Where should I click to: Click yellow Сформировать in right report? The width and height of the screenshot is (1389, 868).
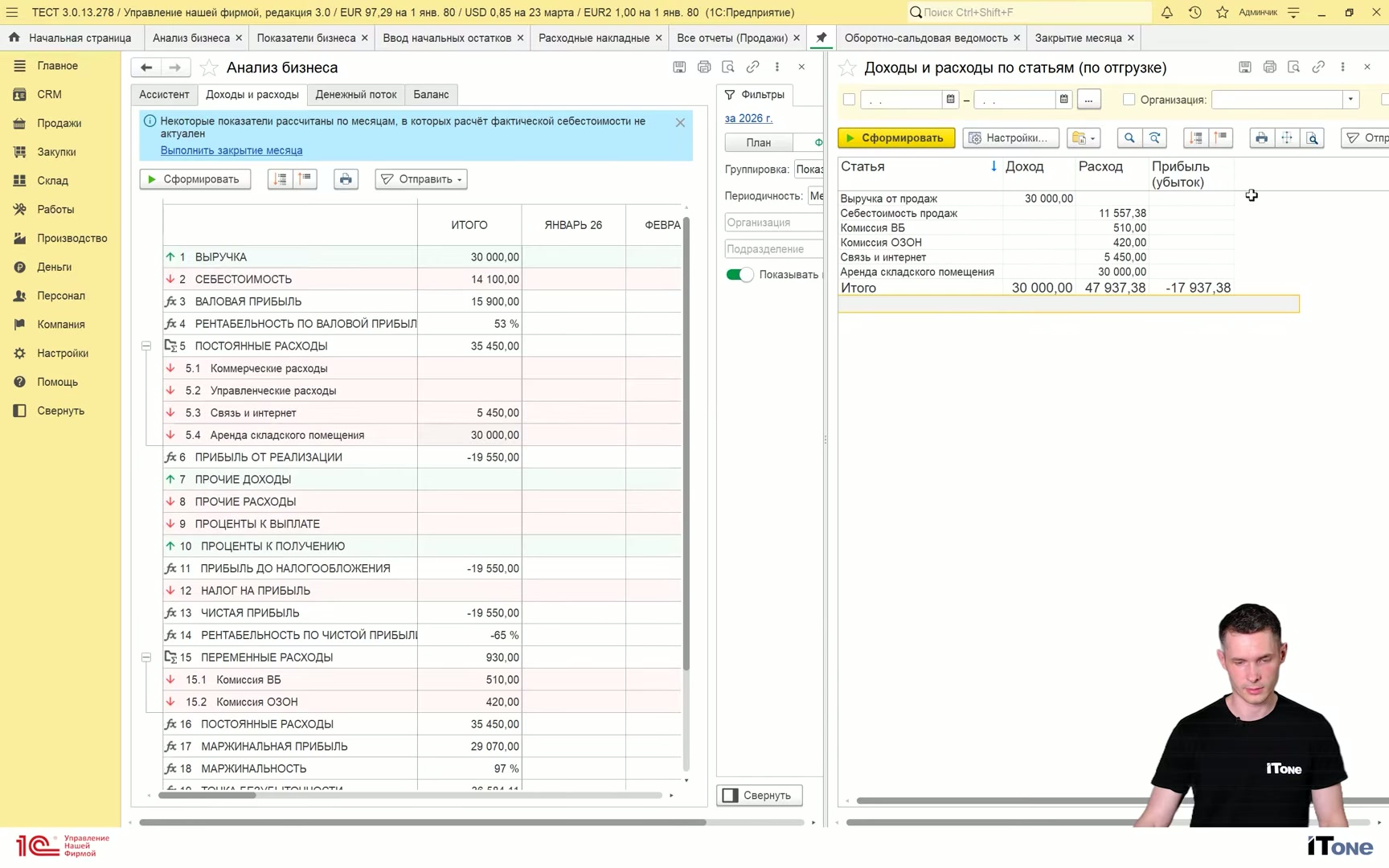pos(896,138)
